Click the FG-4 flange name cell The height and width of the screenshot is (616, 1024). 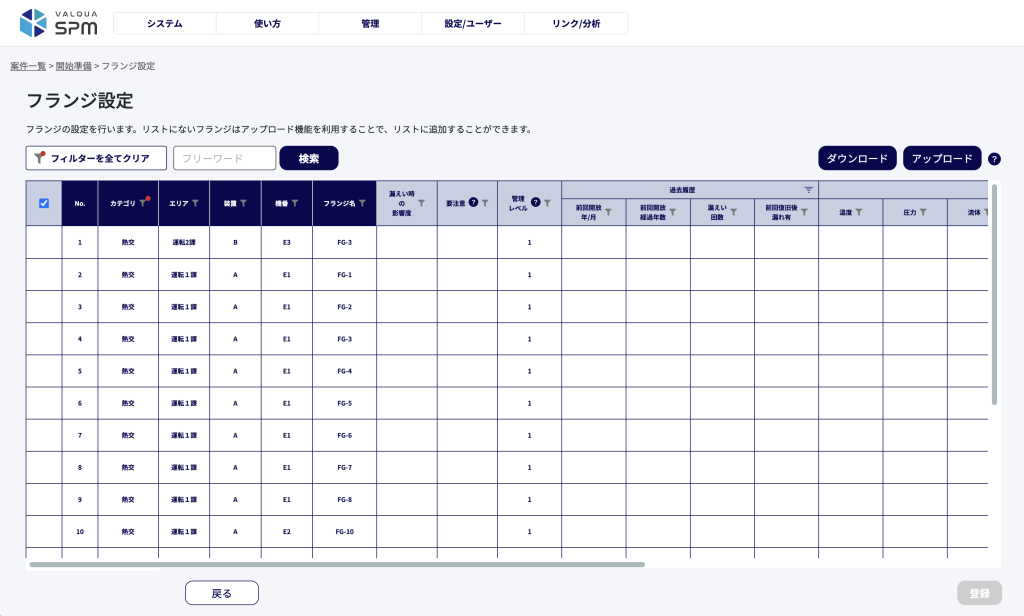[x=345, y=371]
